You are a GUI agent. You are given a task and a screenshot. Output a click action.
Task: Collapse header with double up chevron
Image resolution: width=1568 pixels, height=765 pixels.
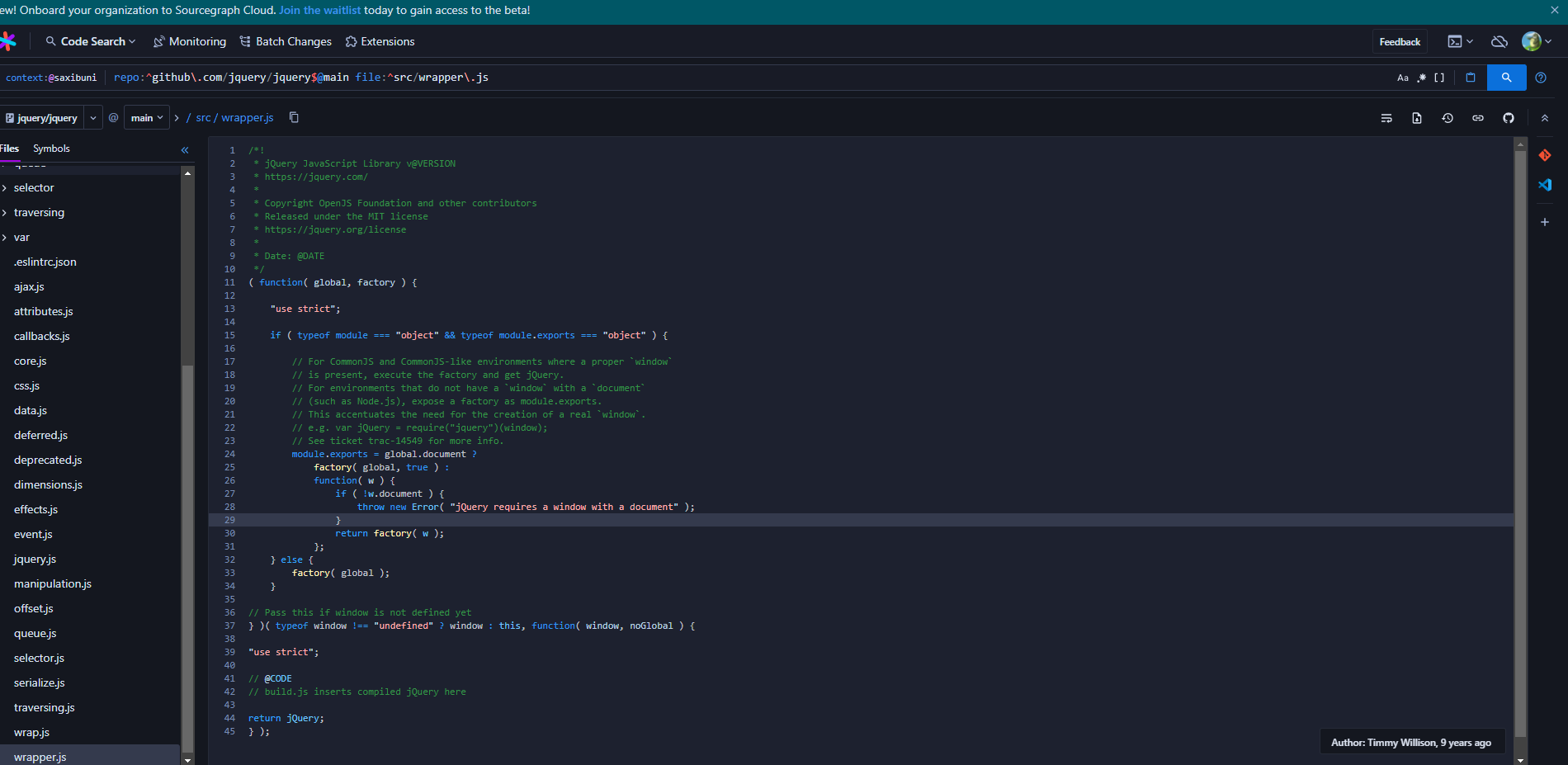pyautogui.click(x=1545, y=118)
